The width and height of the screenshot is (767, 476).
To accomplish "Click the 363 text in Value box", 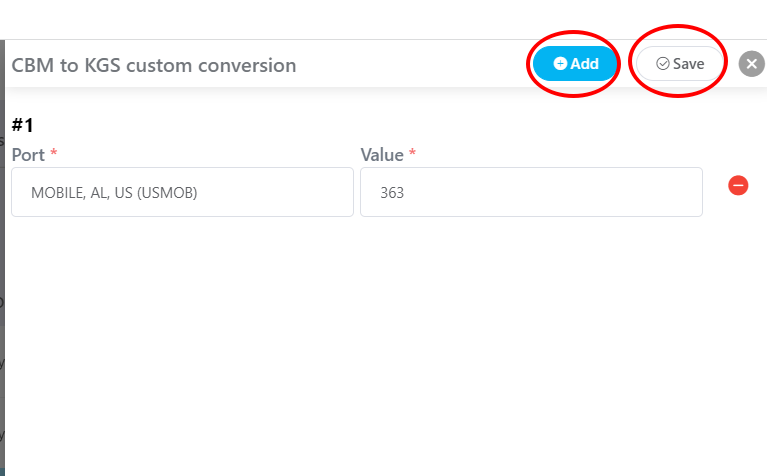I will pos(392,193).
